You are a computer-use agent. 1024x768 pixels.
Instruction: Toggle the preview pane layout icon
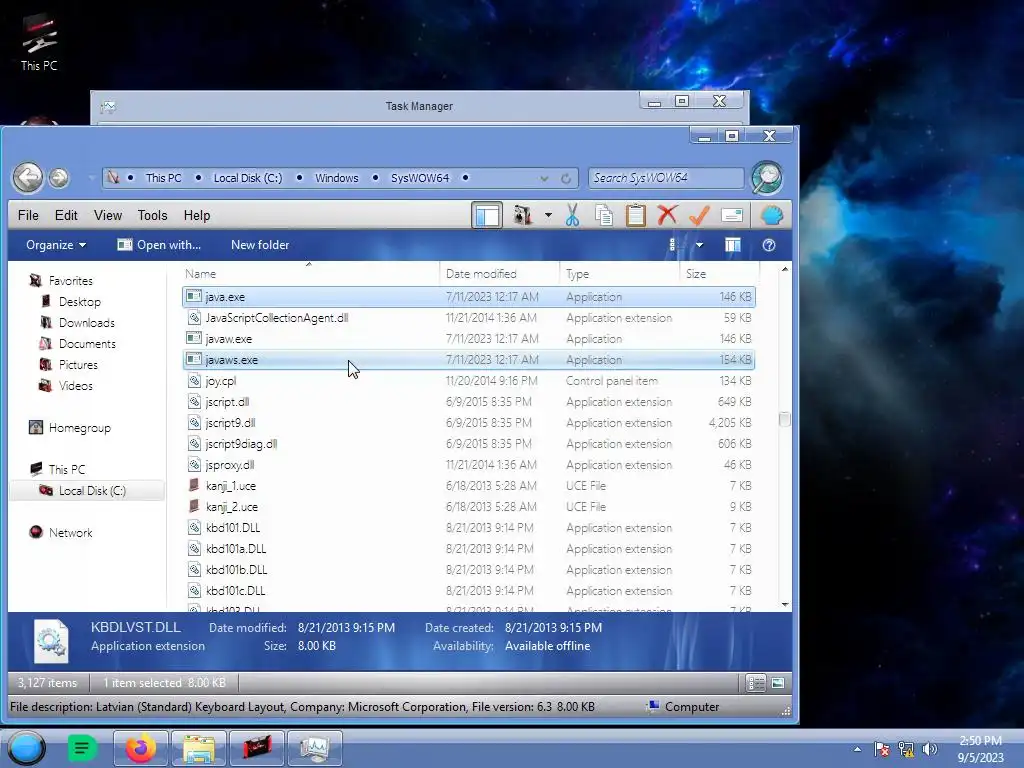[x=487, y=216]
